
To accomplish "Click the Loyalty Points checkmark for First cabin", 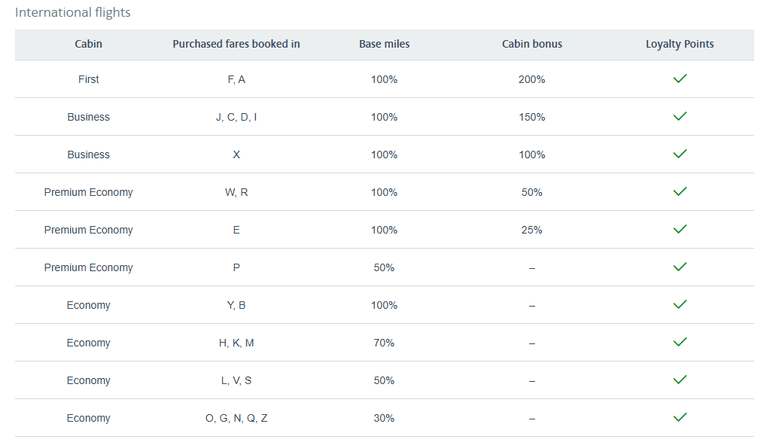I will [x=680, y=79].
